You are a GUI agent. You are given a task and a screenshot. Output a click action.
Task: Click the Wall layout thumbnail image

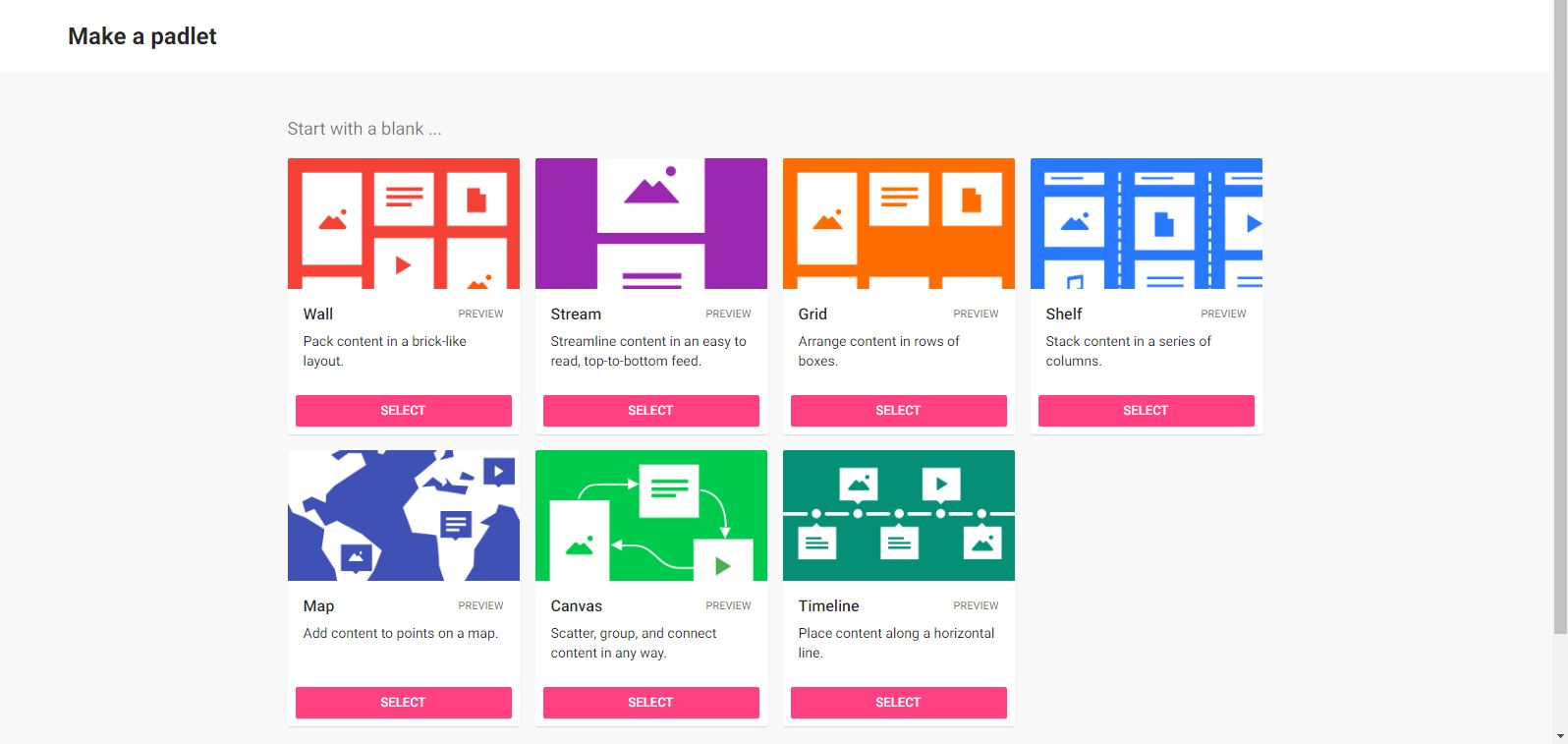(403, 223)
